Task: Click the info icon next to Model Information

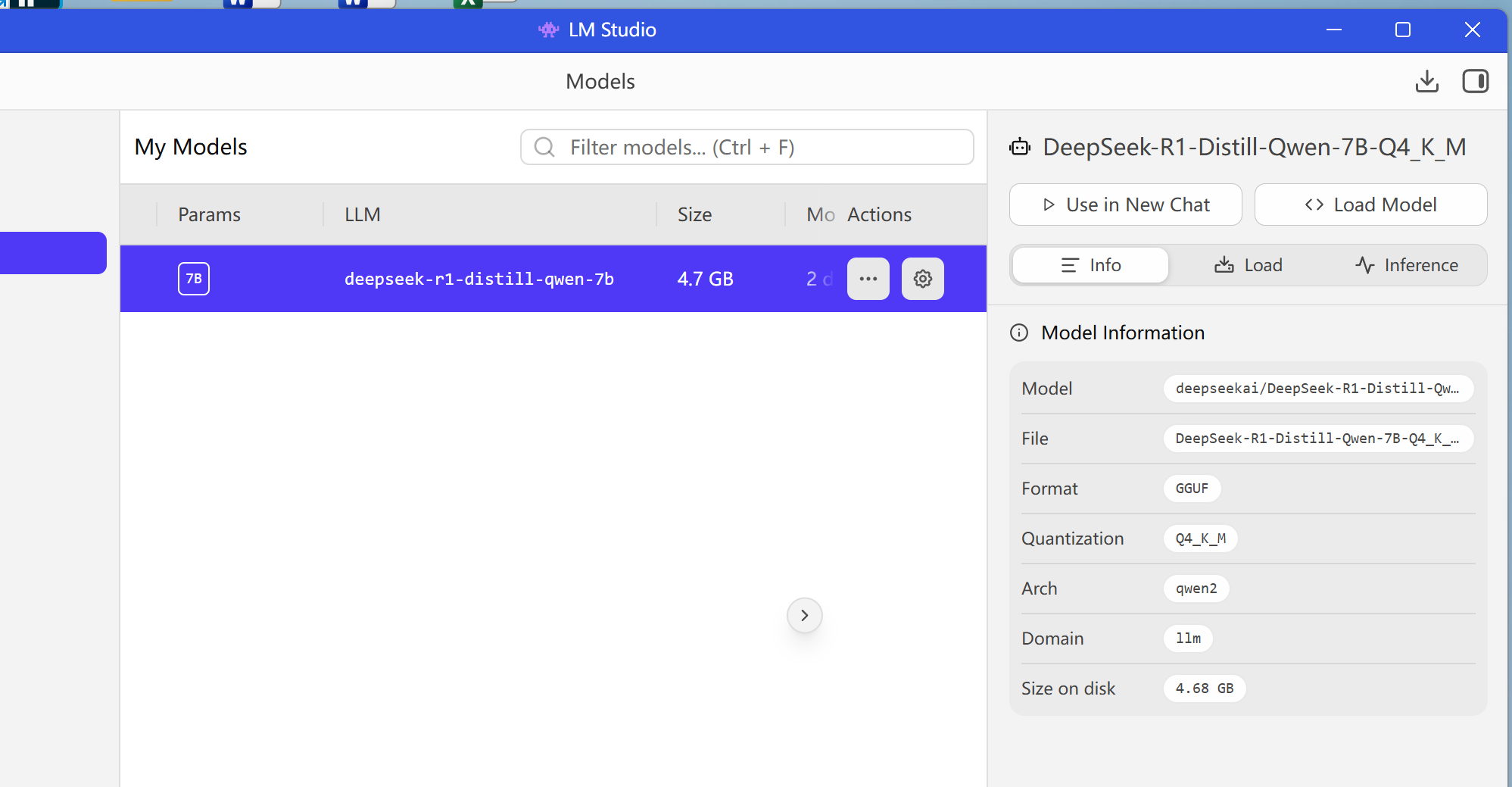Action: point(1019,333)
